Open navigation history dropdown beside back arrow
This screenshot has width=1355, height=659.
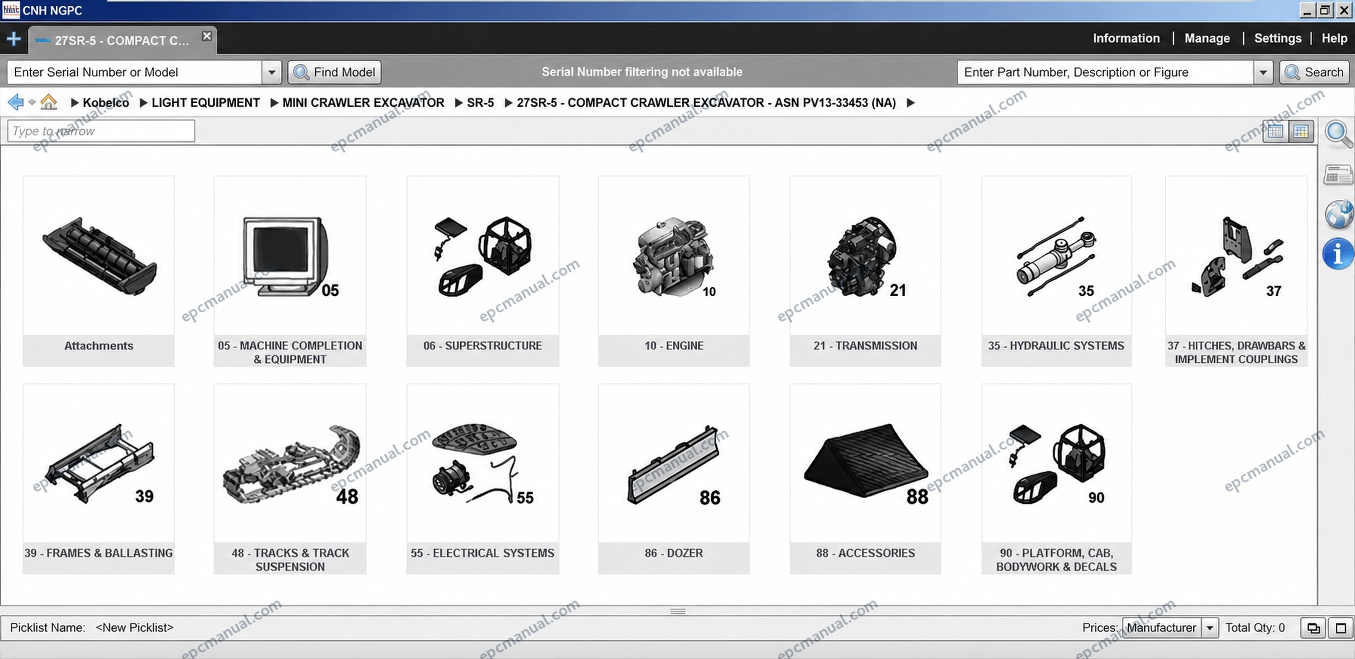tap(32, 102)
